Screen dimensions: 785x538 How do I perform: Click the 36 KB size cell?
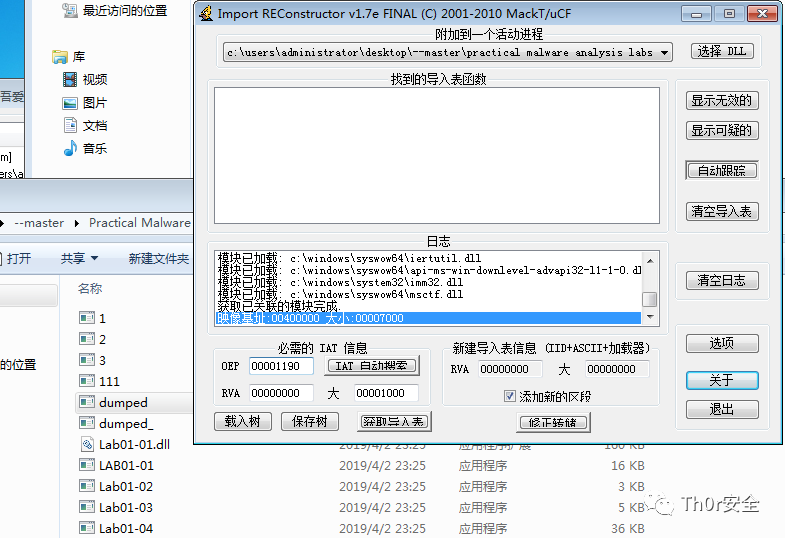coord(627,528)
